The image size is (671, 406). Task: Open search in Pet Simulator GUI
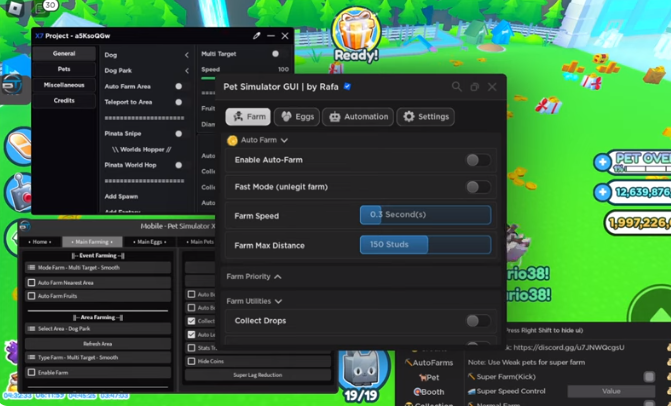(x=457, y=87)
